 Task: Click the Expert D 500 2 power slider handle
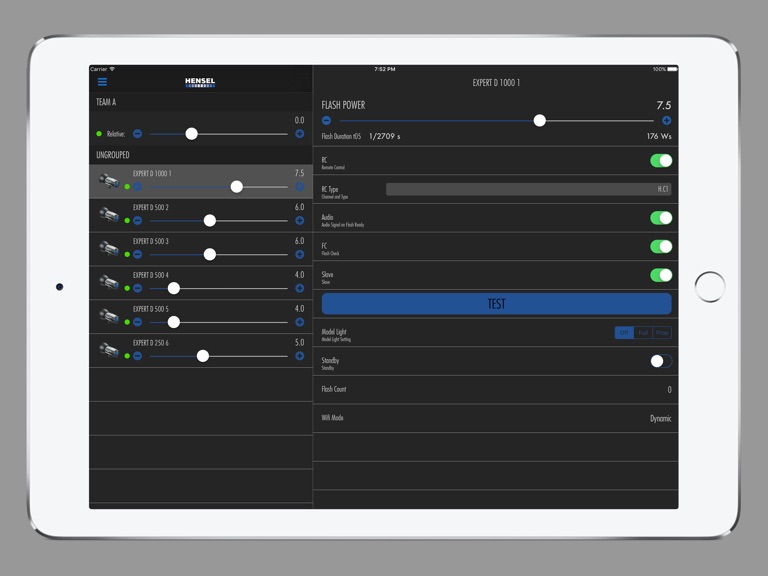(210, 220)
